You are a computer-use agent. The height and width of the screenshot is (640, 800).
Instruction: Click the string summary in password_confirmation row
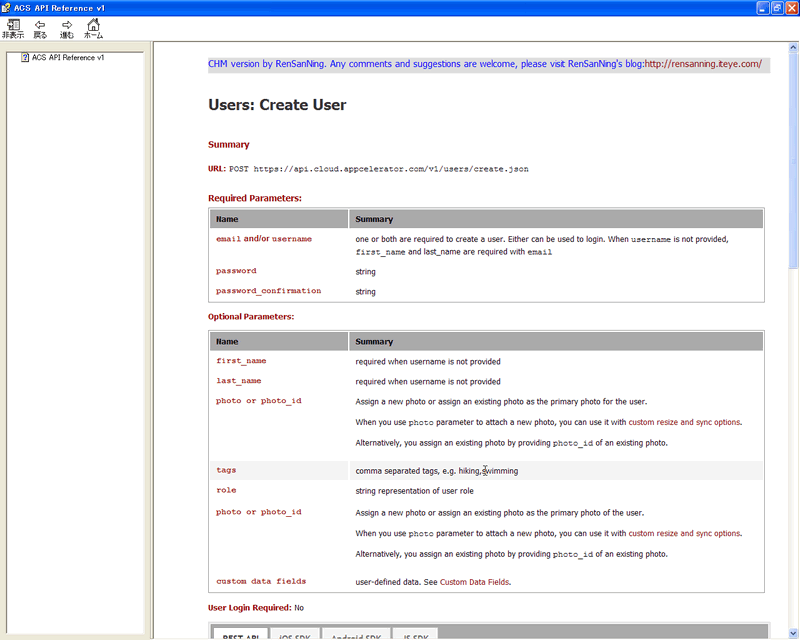click(365, 291)
